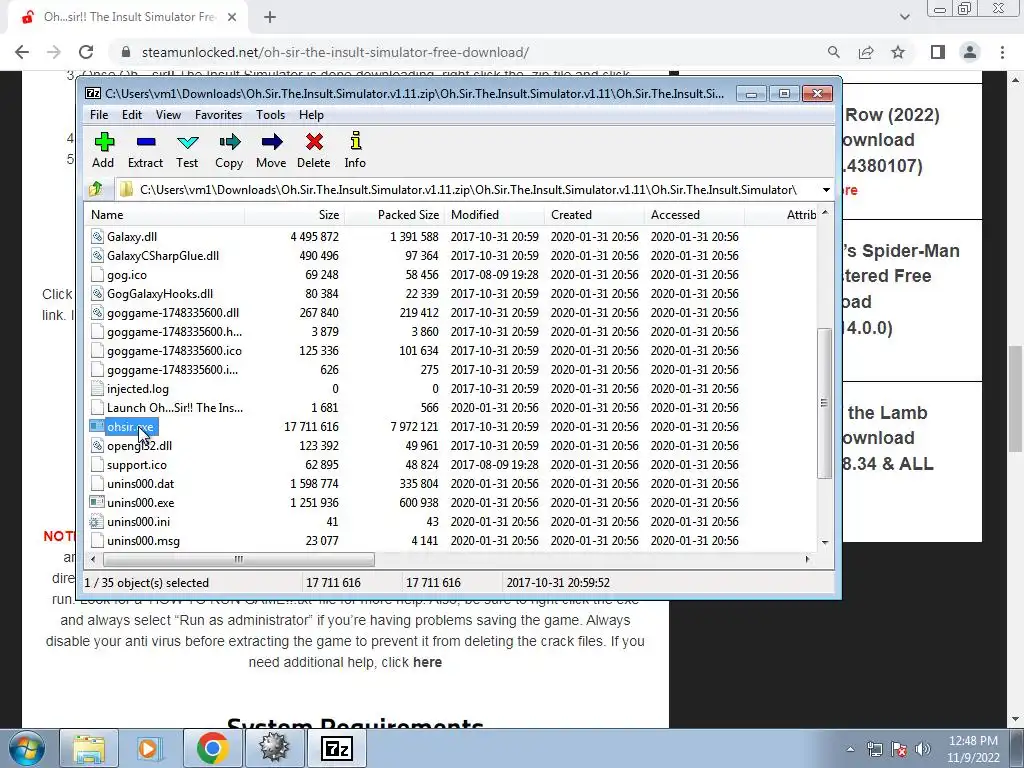The image size is (1024, 768).
Task: Select the opengl32.dll file icon
Action: tap(97, 445)
